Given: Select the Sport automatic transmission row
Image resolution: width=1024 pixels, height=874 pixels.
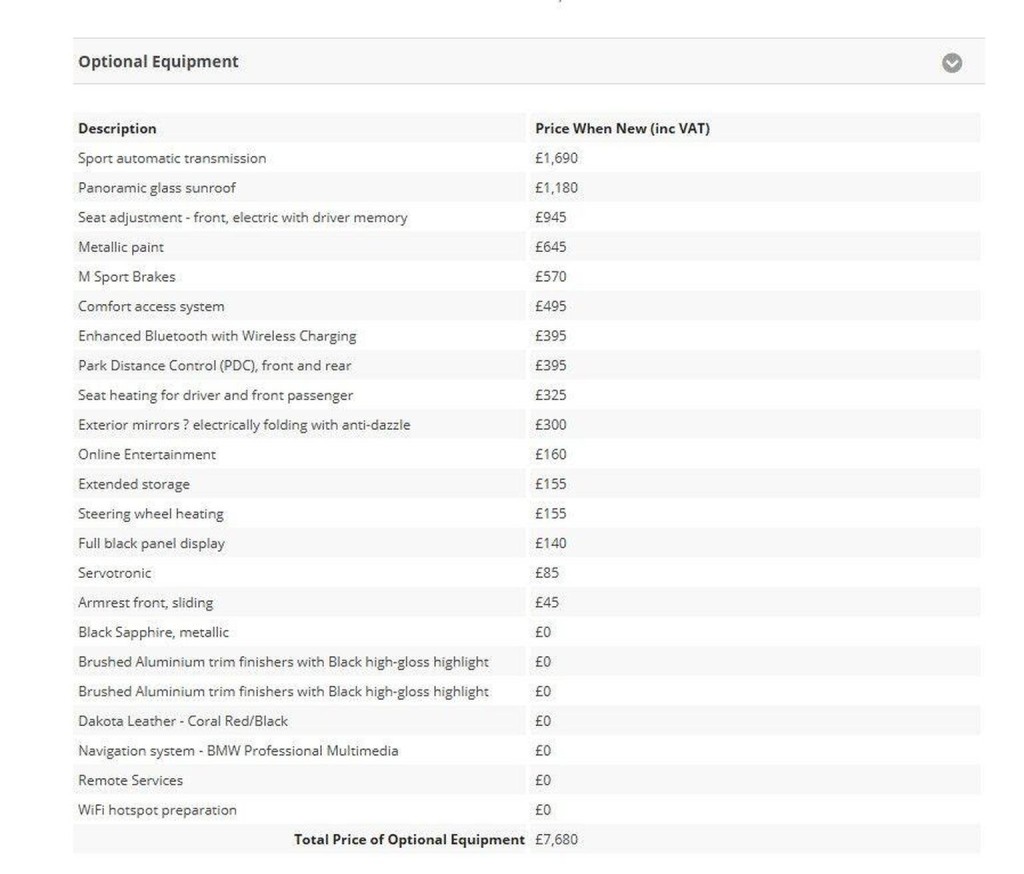Looking at the screenshot, I should (172, 158).
